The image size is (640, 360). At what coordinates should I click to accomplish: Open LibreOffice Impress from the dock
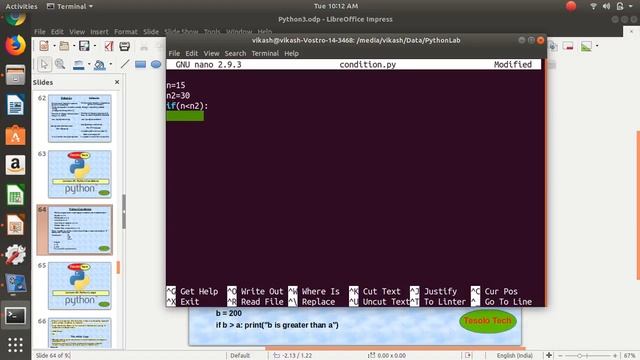(x=15, y=225)
